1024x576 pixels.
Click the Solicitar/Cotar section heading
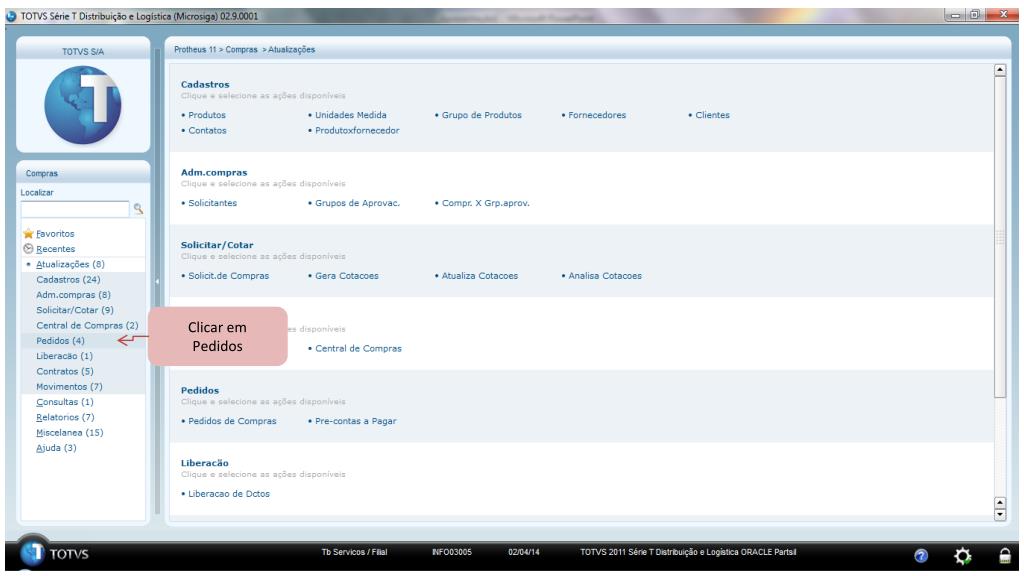(217, 246)
